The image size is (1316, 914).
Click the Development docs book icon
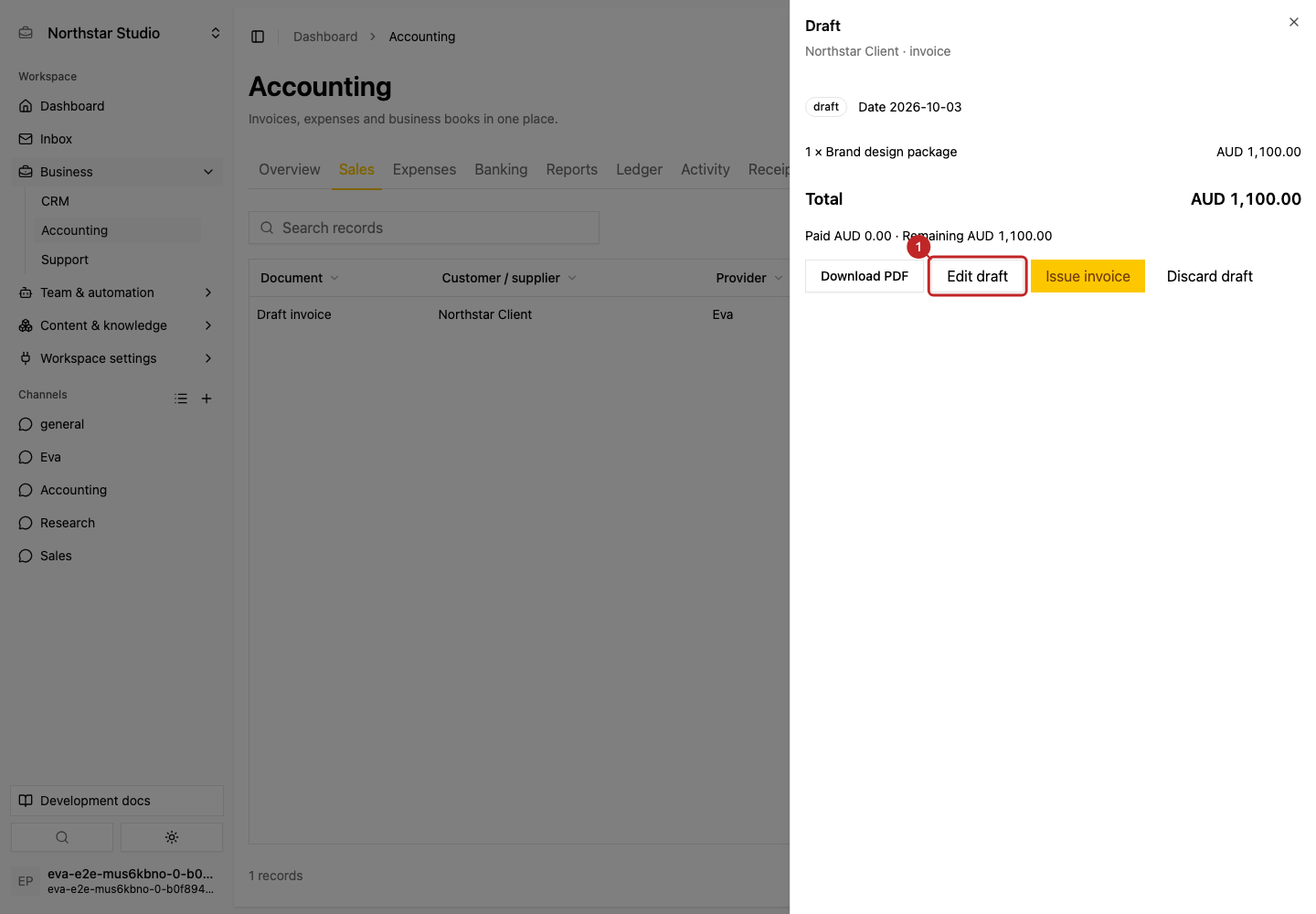click(26, 801)
